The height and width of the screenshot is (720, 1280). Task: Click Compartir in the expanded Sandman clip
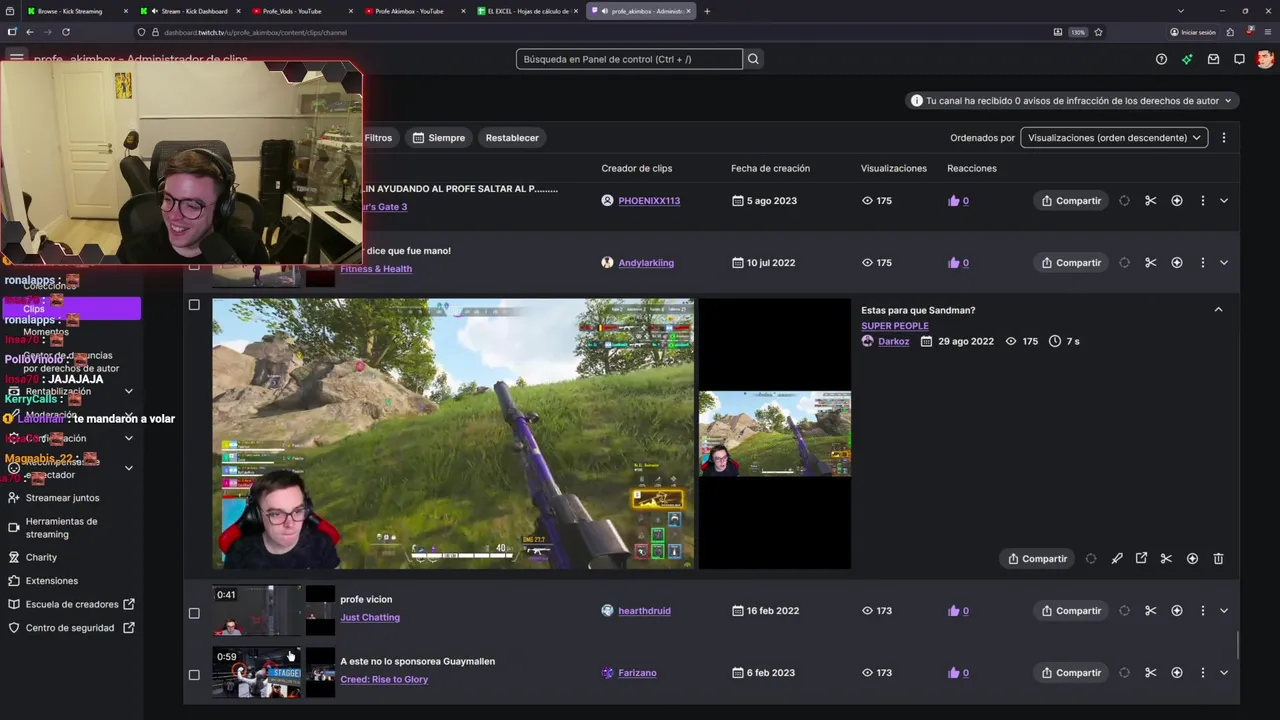coord(1037,559)
